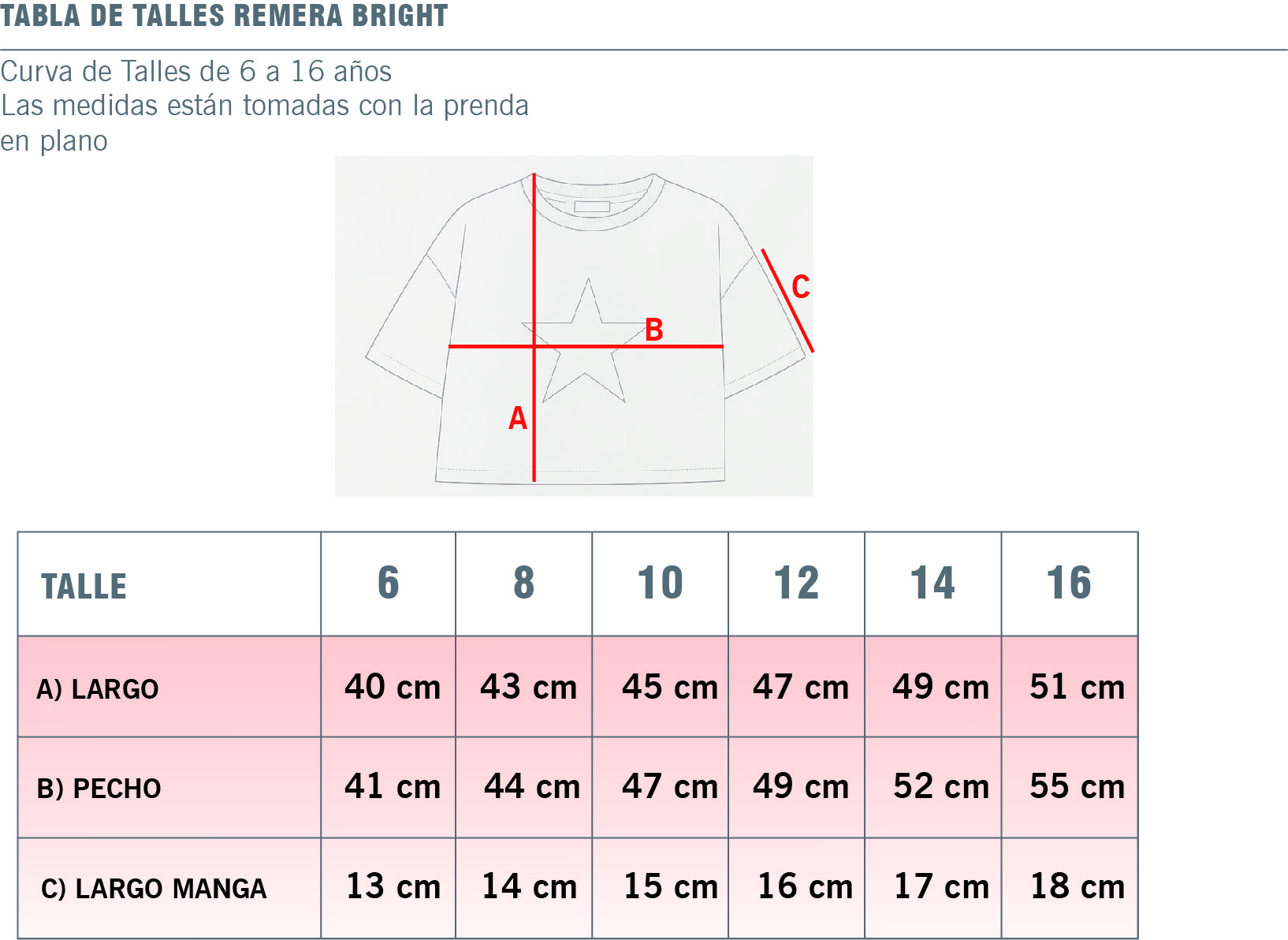The image size is (1288, 940).
Task: Select size 12 column header
Action: coord(797,584)
